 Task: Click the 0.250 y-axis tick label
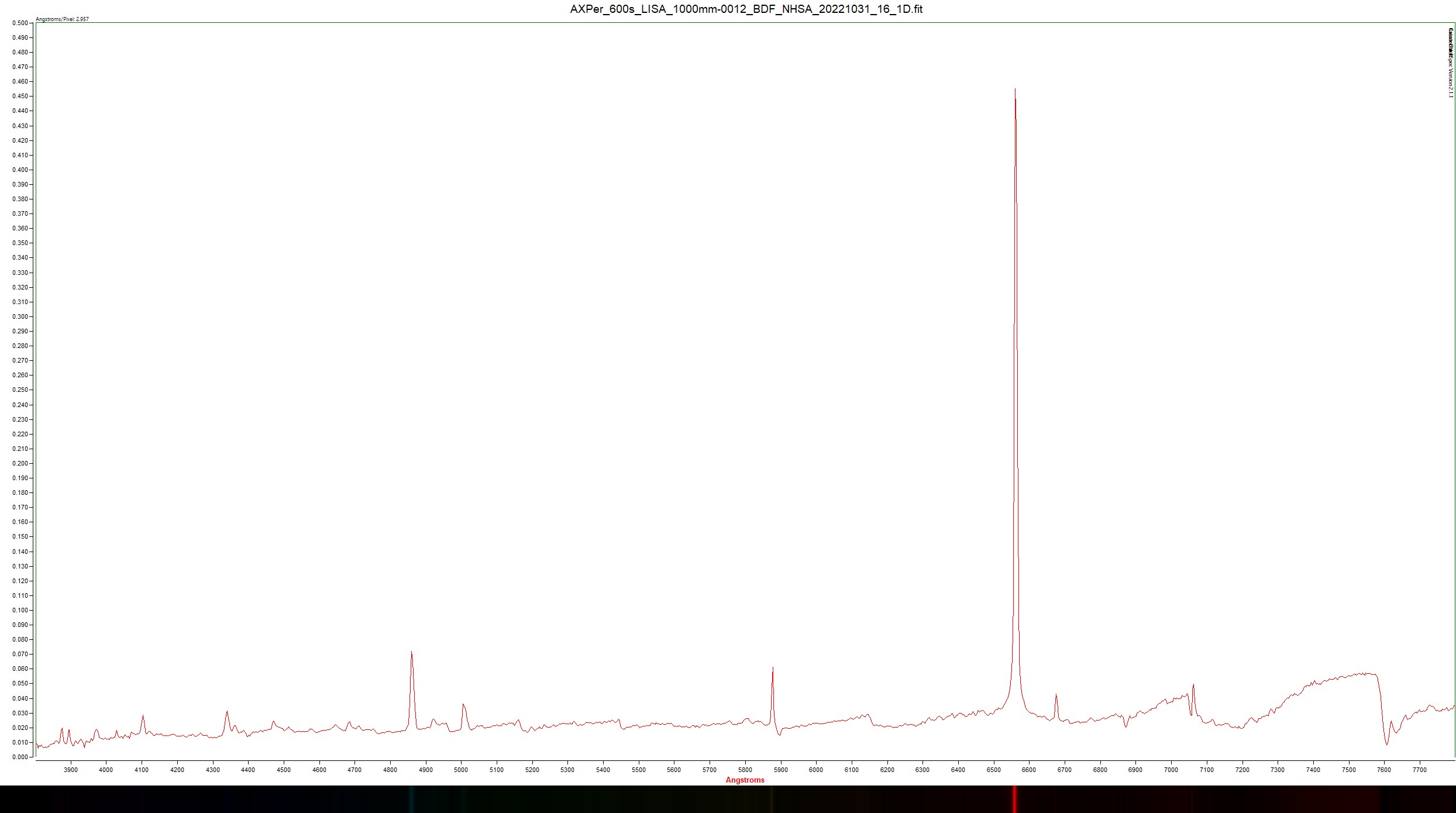[20, 390]
